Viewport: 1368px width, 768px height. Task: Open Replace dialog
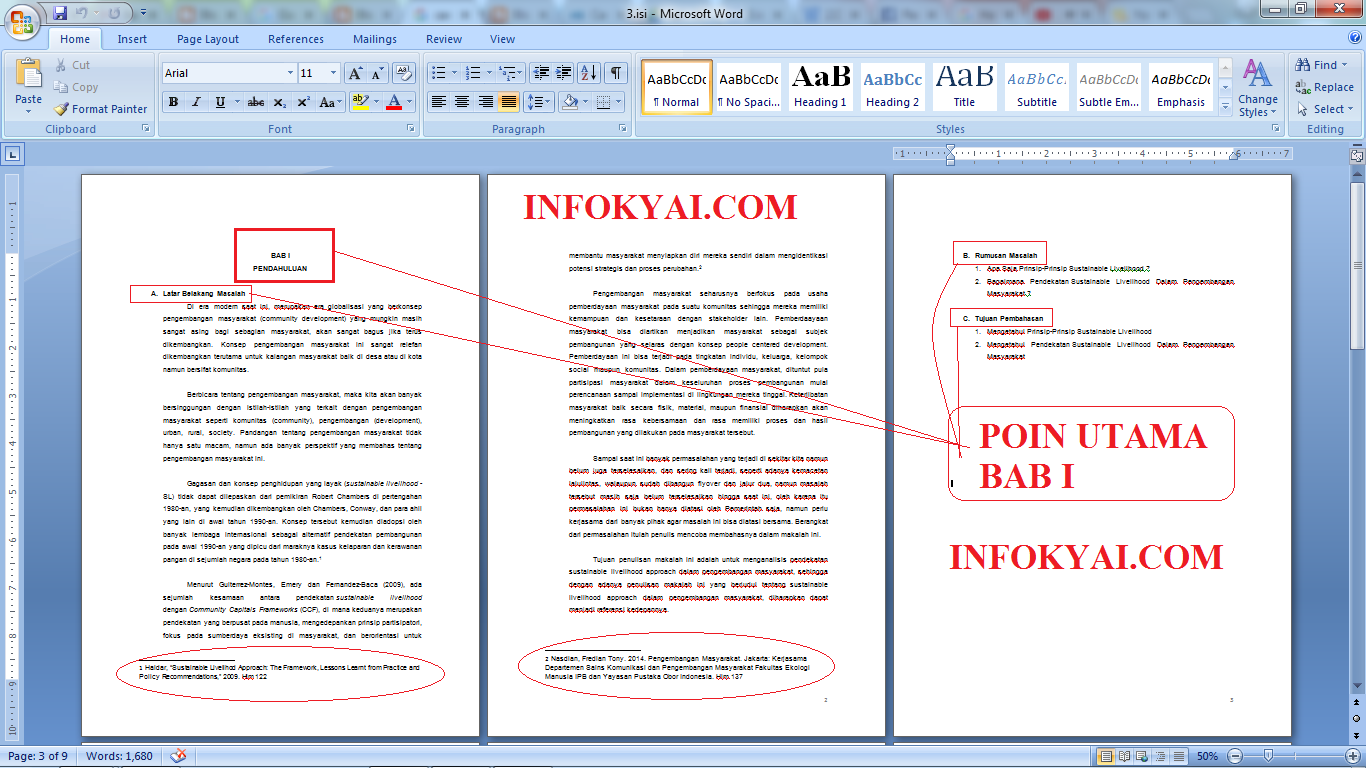pos(1325,87)
